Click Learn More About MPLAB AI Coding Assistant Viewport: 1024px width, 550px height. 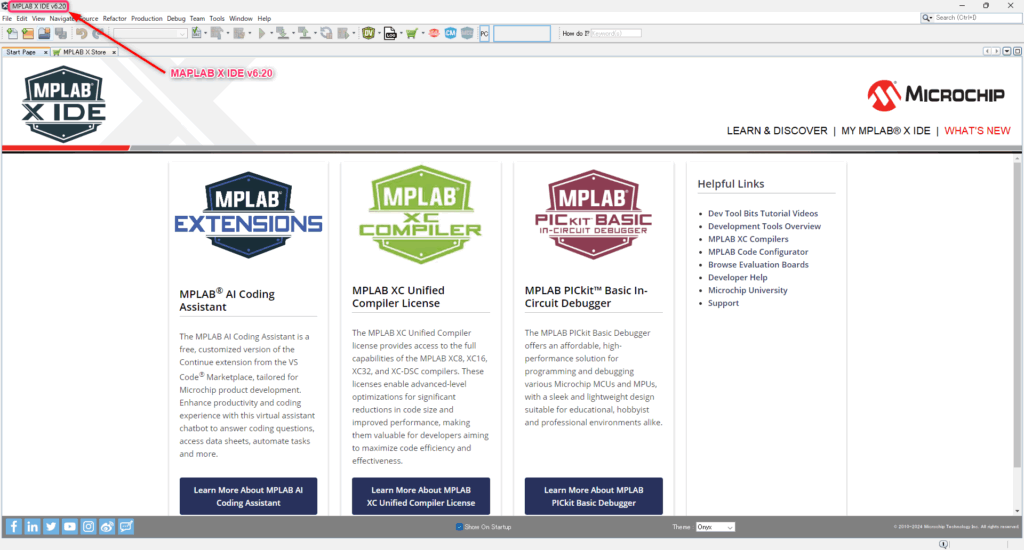click(x=248, y=496)
